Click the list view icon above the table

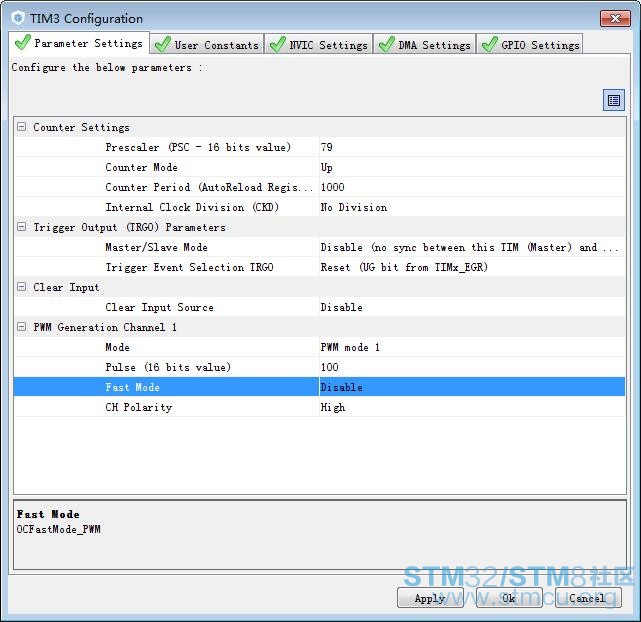coord(614,100)
